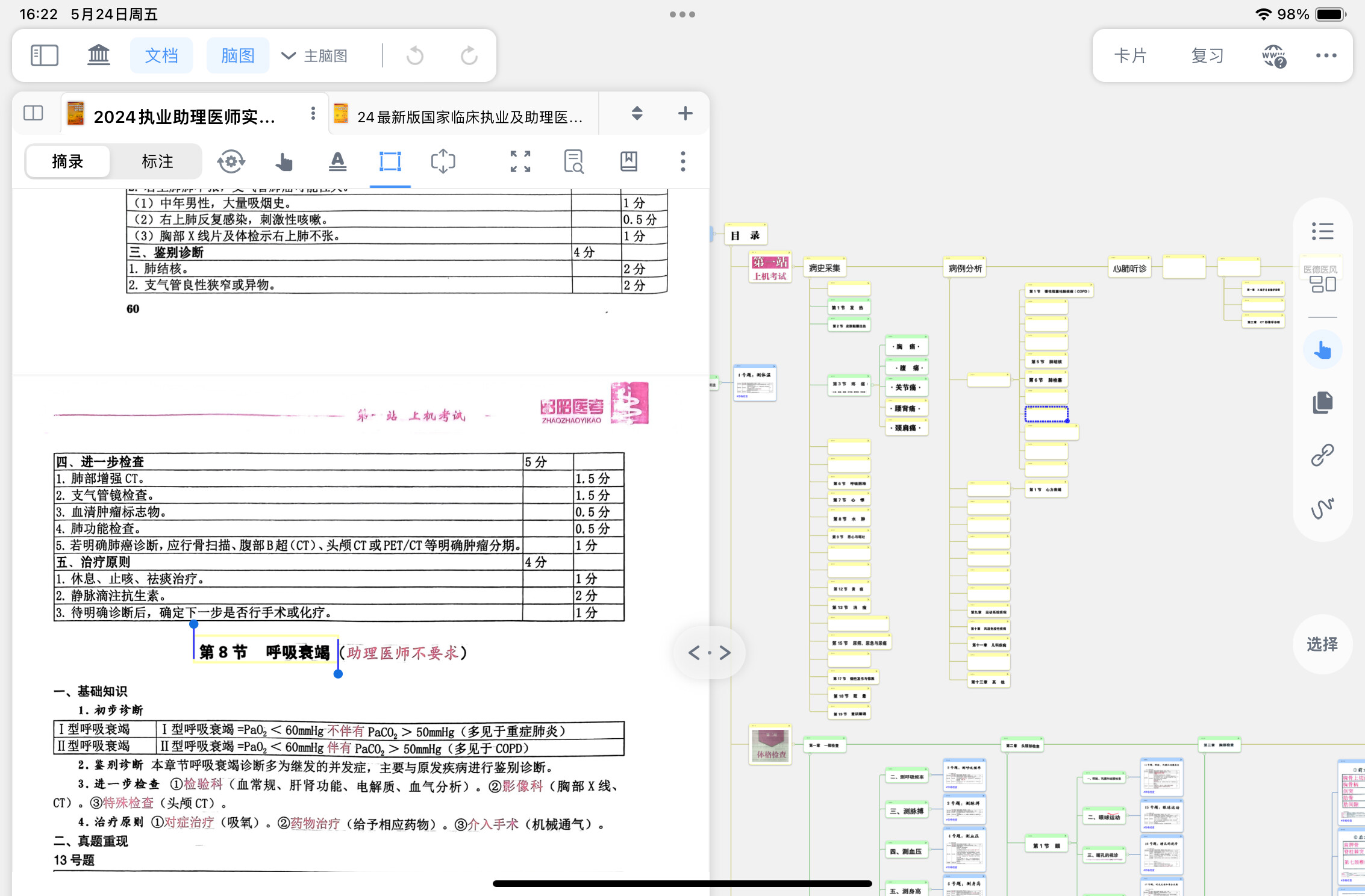Select the hand pointer tool in document toolbar
The width and height of the screenshot is (1365, 896).
(284, 161)
